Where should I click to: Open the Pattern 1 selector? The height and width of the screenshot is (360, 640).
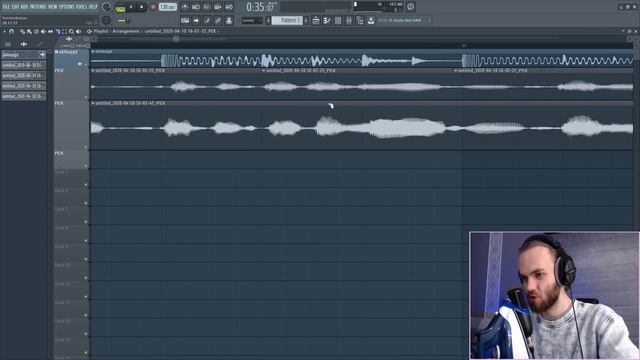click(x=287, y=20)
